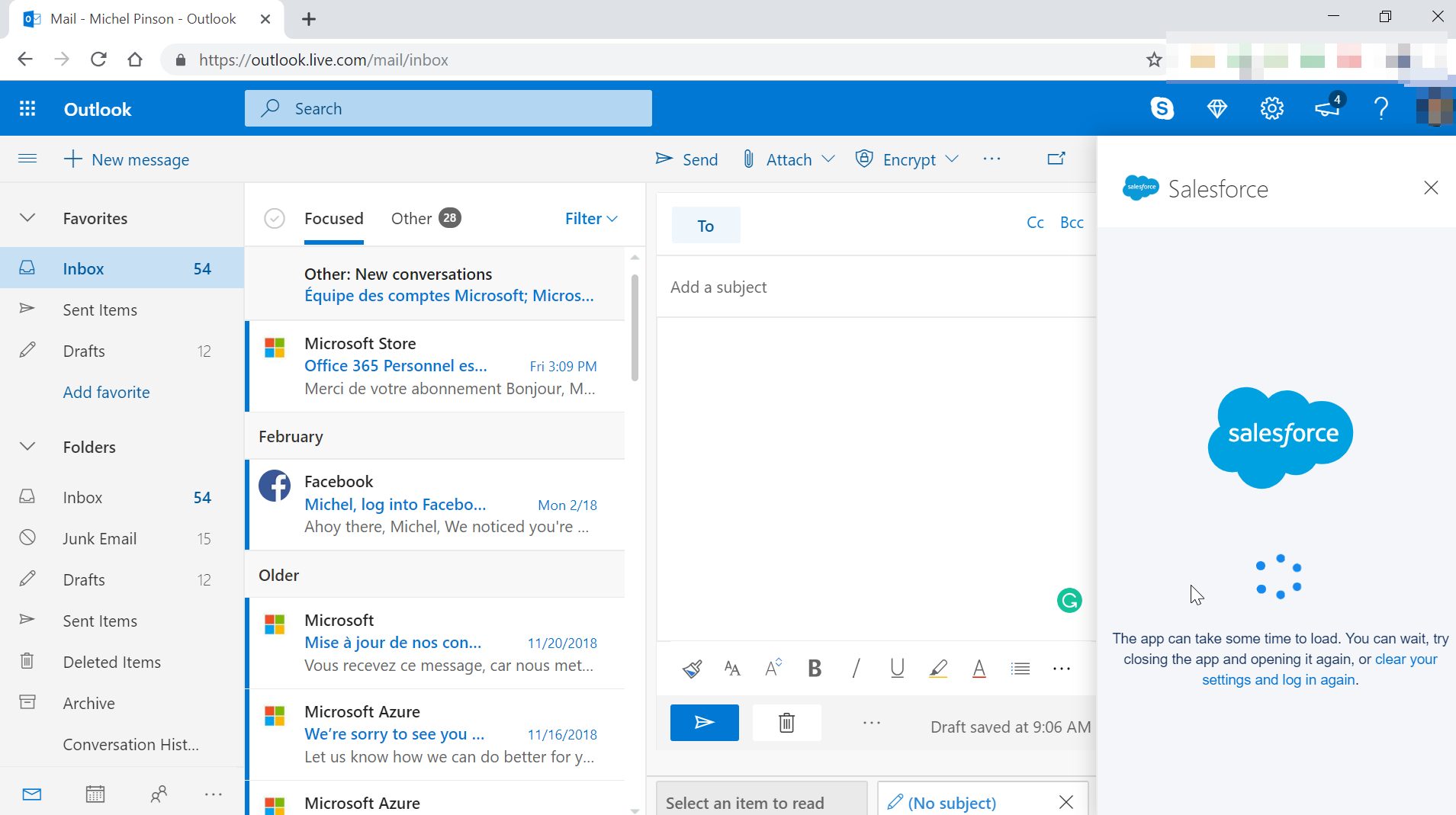Discard the draft with trash icon
1456x815 pixels.
[x=787, y=723]
